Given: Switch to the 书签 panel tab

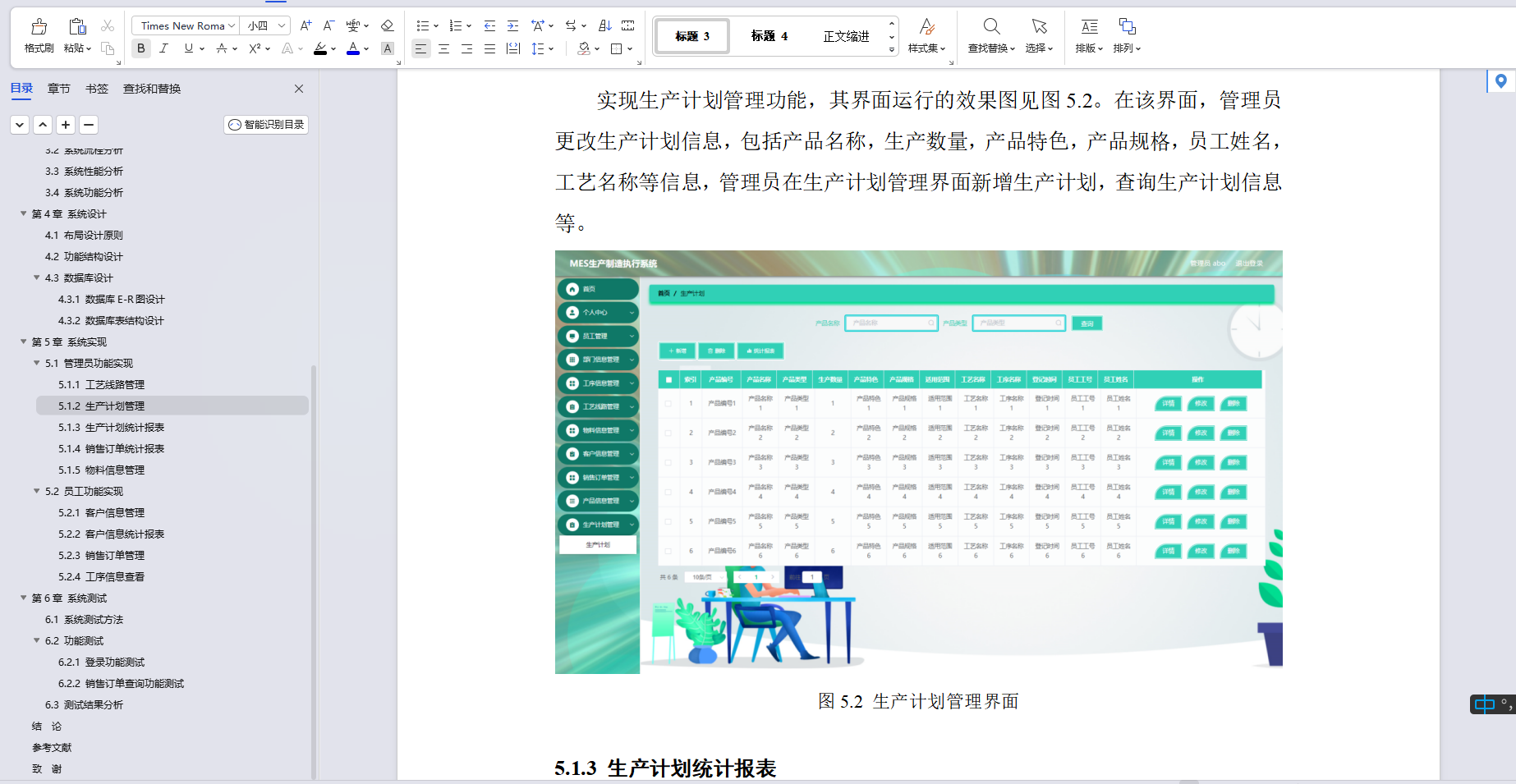Looking at the screenshot, I should click(x=96, y=89).
